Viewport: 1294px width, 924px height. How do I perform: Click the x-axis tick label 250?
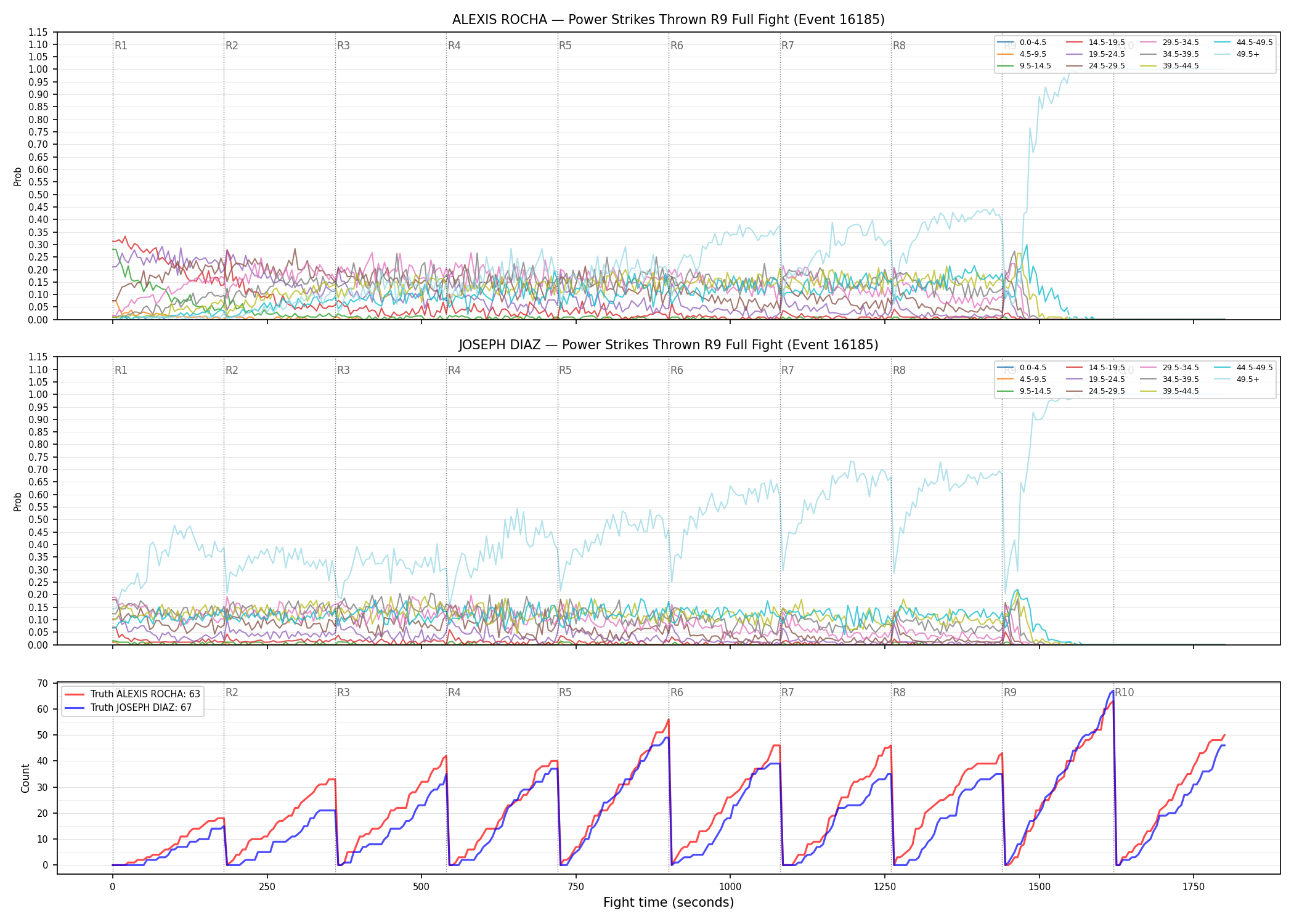point(267,887)
